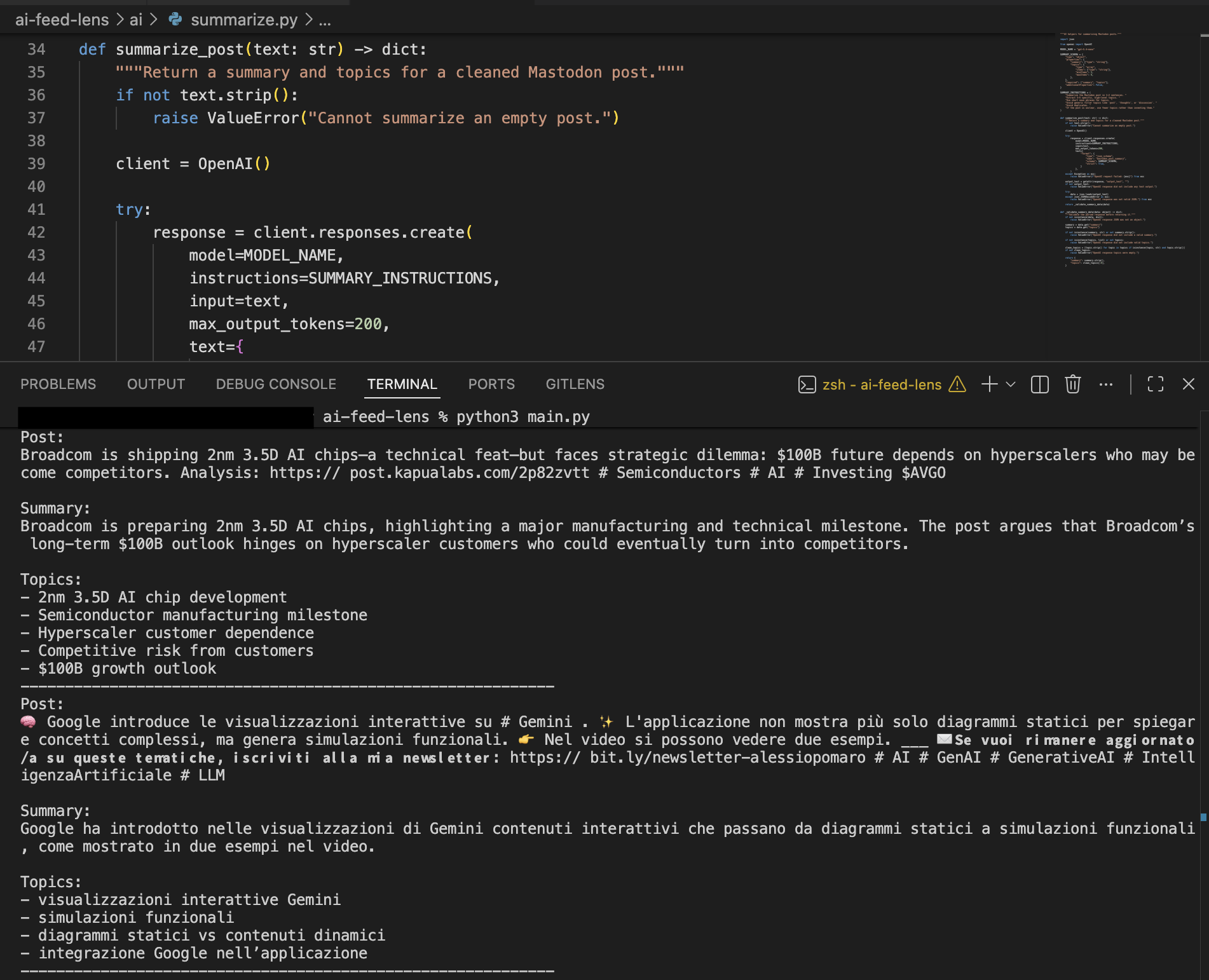This screenshot has width=1209, height=980.
Task: Toggle the panel to maximized size
Action: [x=1156, y=385]
